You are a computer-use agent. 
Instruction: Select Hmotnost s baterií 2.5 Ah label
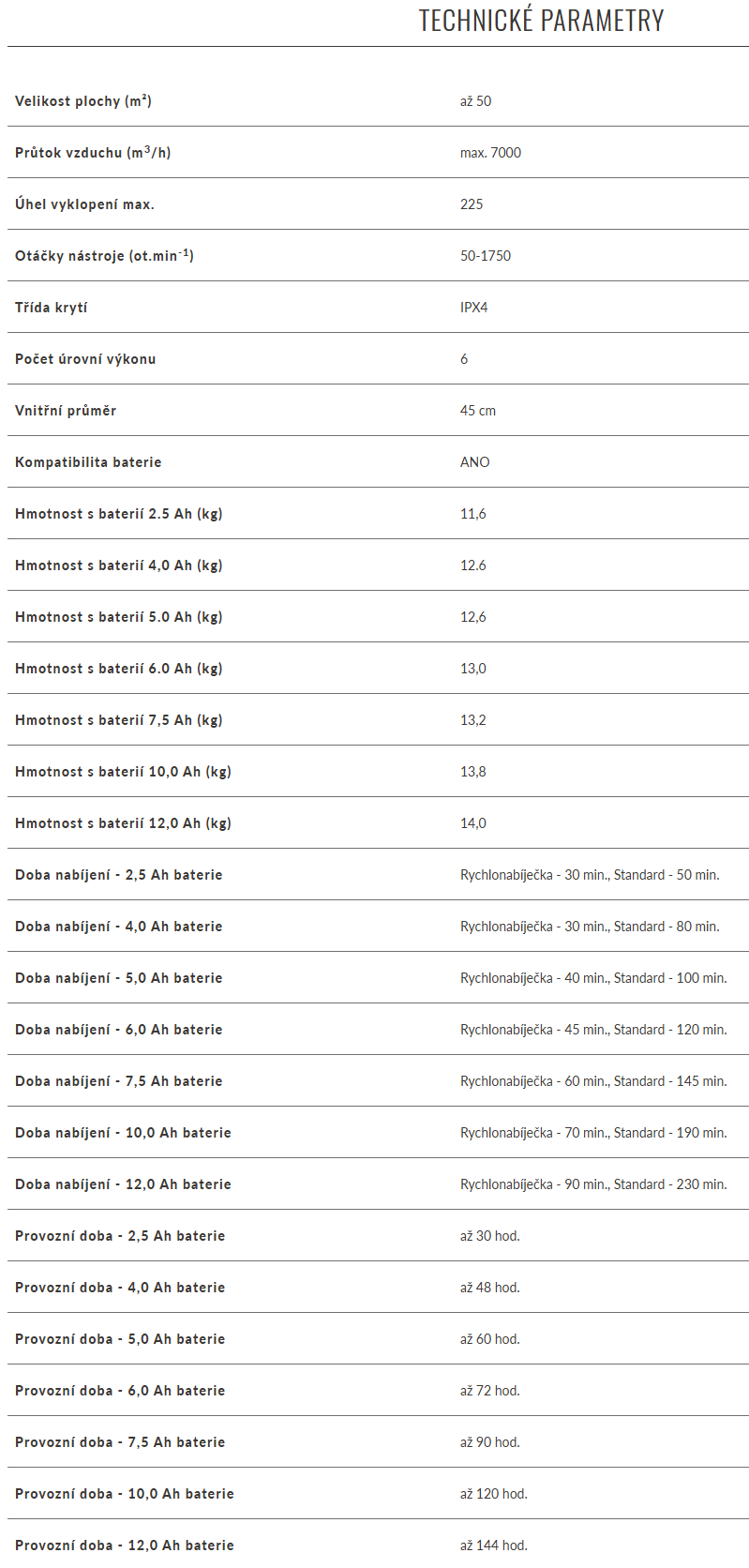point(119,514)
